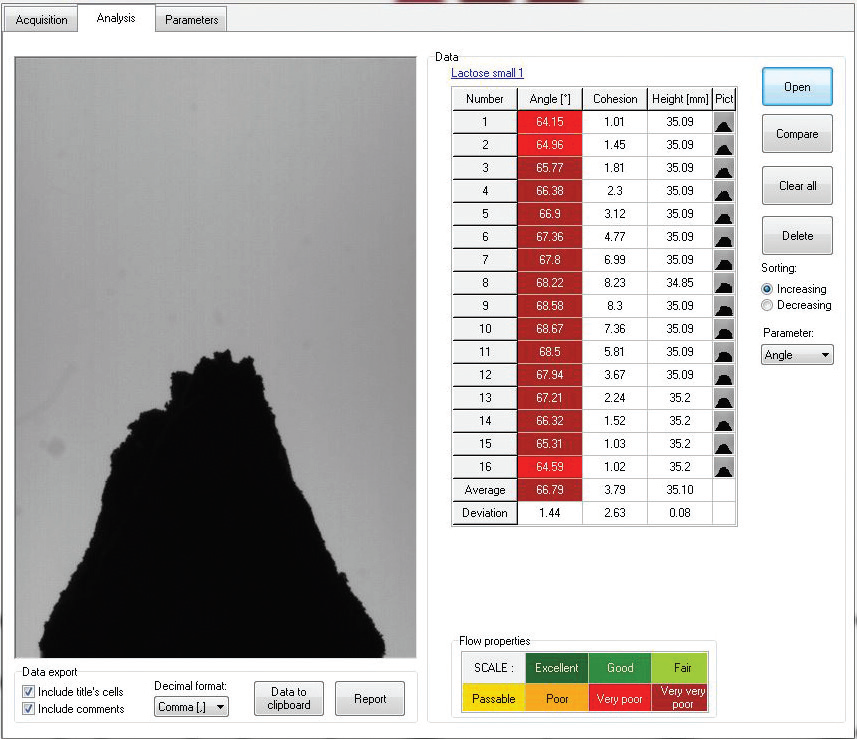Click the powder heap silhouette image
Screen dimensions: 857x739
click(215, 357)
